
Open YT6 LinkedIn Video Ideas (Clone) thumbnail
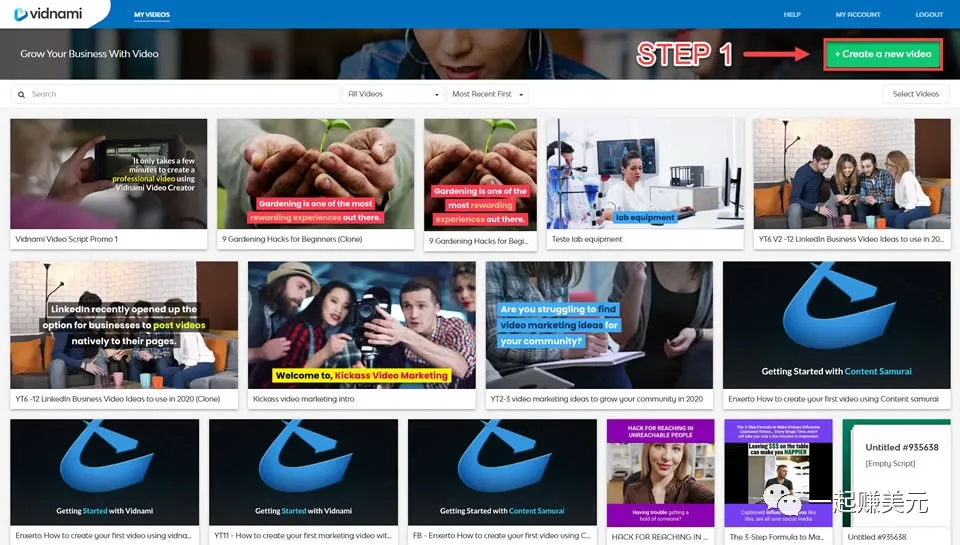[124, 325]
